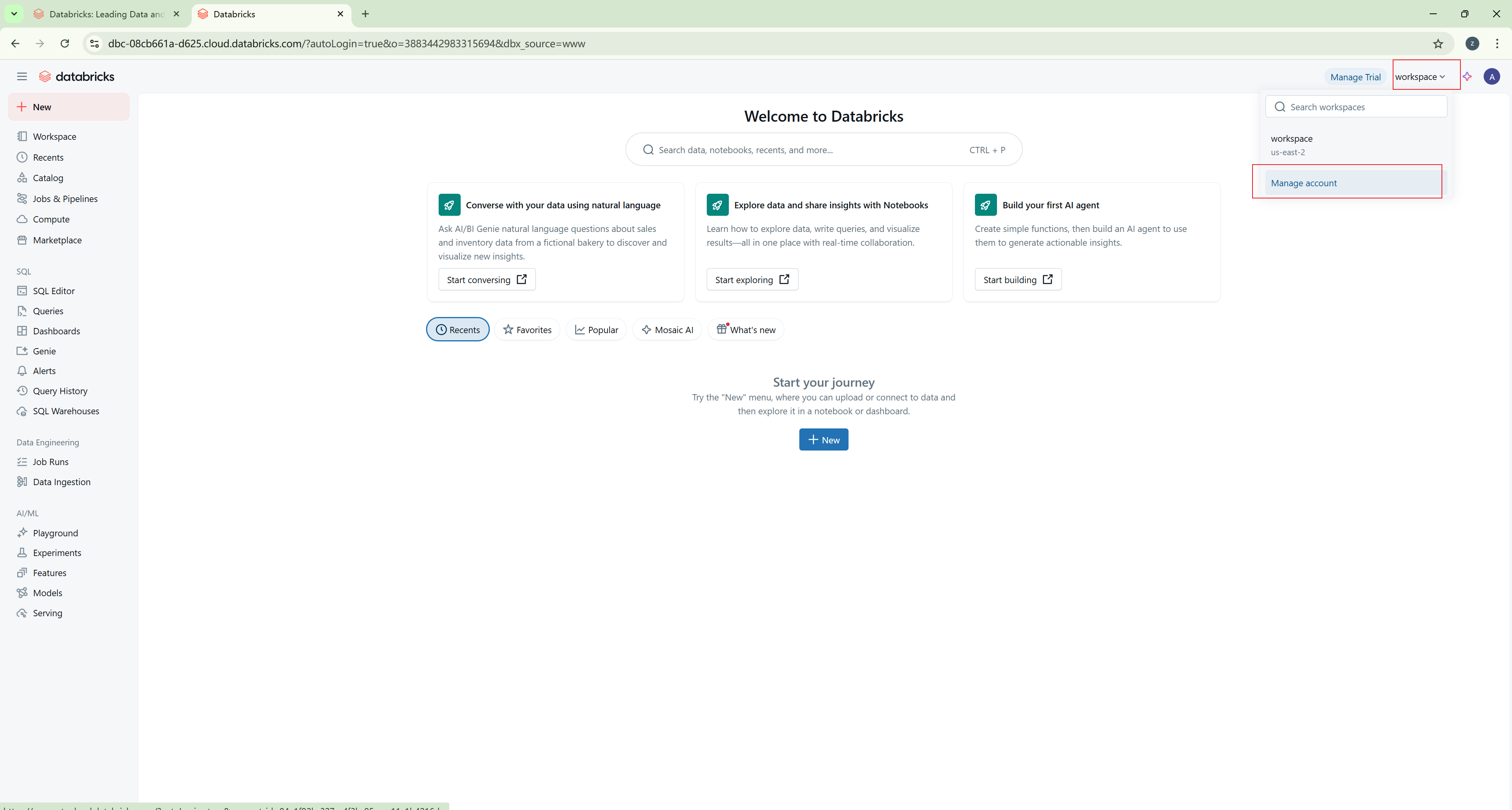Viewport: 1512px width, 810px height.
Task: Open the workspace switcher dropdown
Action: (1420, 77)
